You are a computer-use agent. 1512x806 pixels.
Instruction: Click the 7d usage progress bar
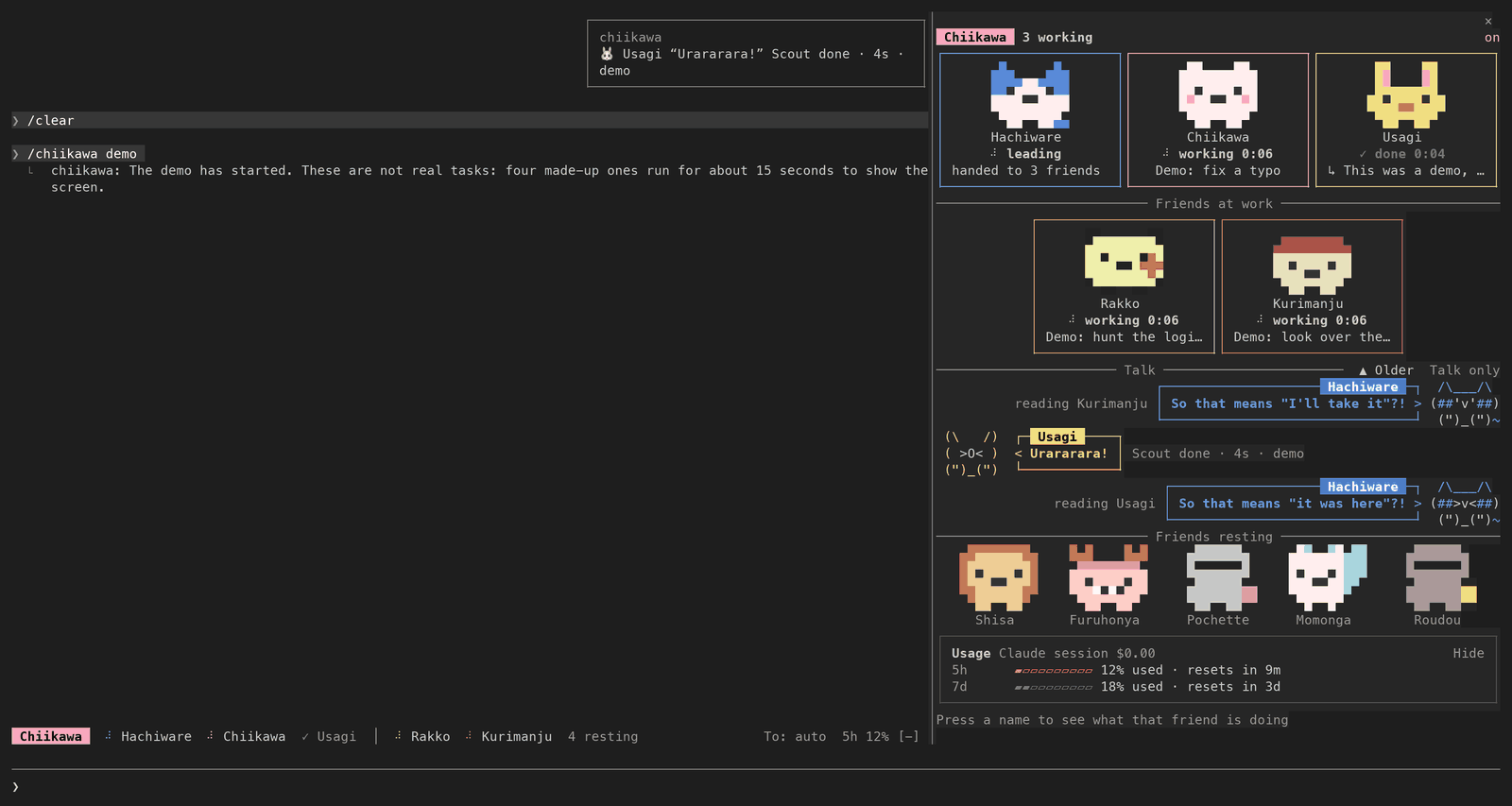click(x=1054, y=687)
